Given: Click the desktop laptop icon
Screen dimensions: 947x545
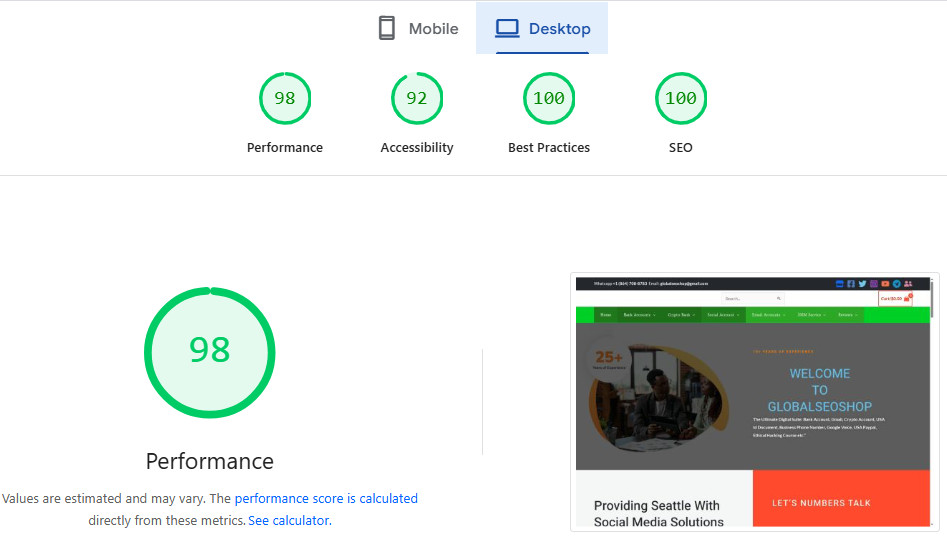Looking at the screenshot, I should 507,28.
